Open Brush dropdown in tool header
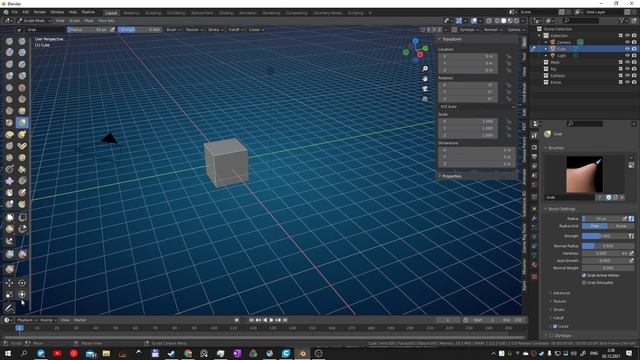The height and width of the screenshot is (360, 640). click(173, 29)
